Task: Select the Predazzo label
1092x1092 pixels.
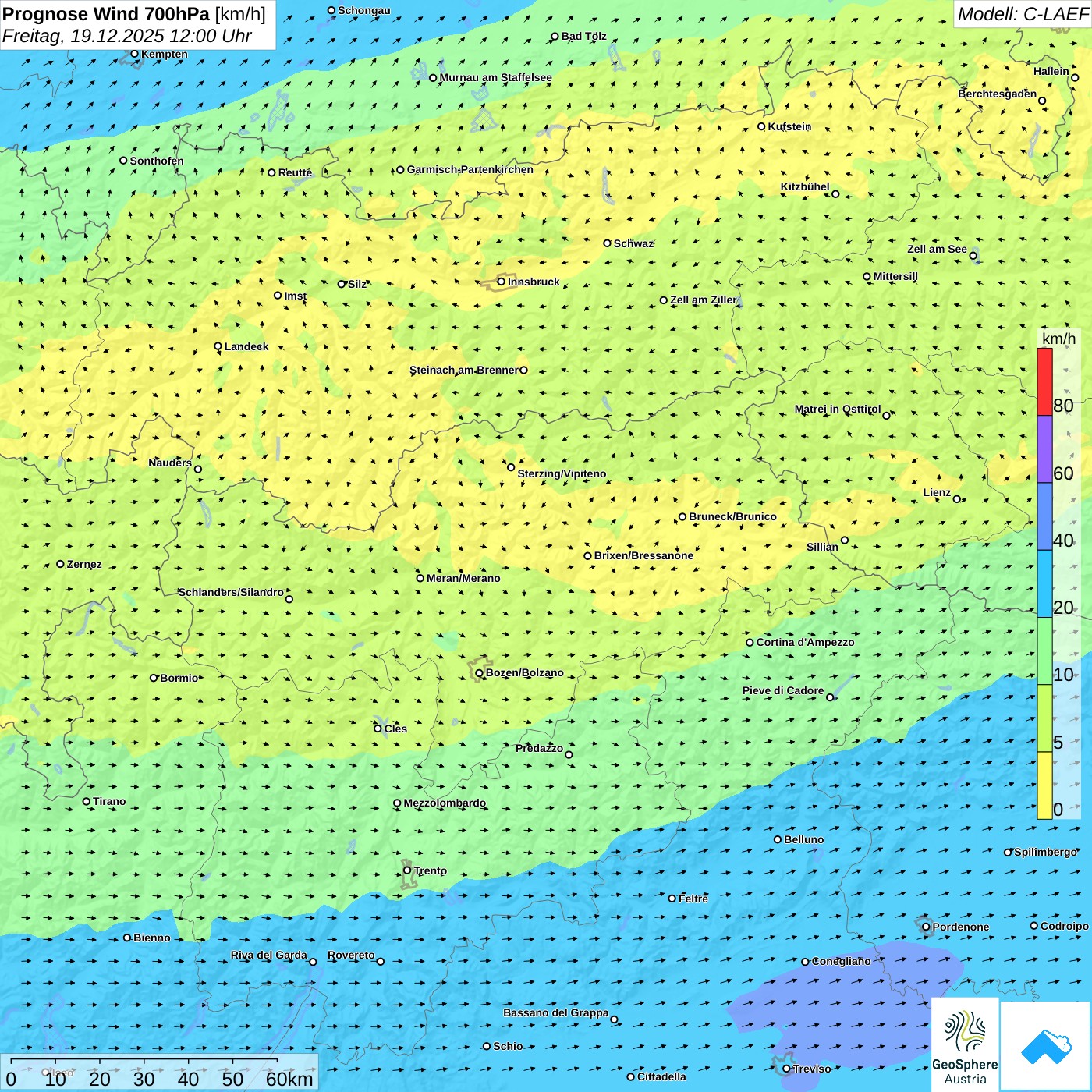Action: 539,748
